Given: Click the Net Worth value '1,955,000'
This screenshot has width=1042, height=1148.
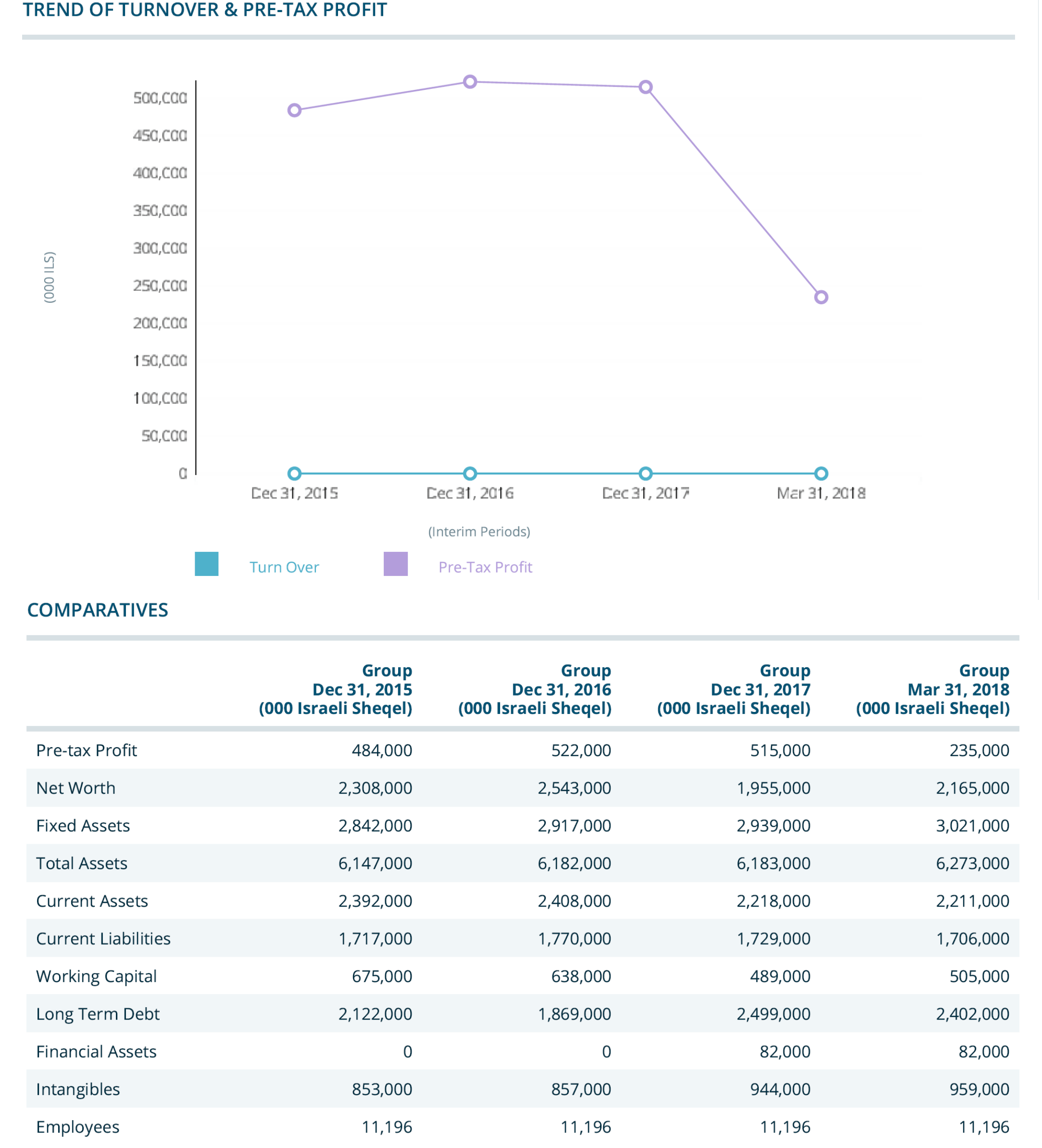Looking at the screenshot, I should [774, 788].
